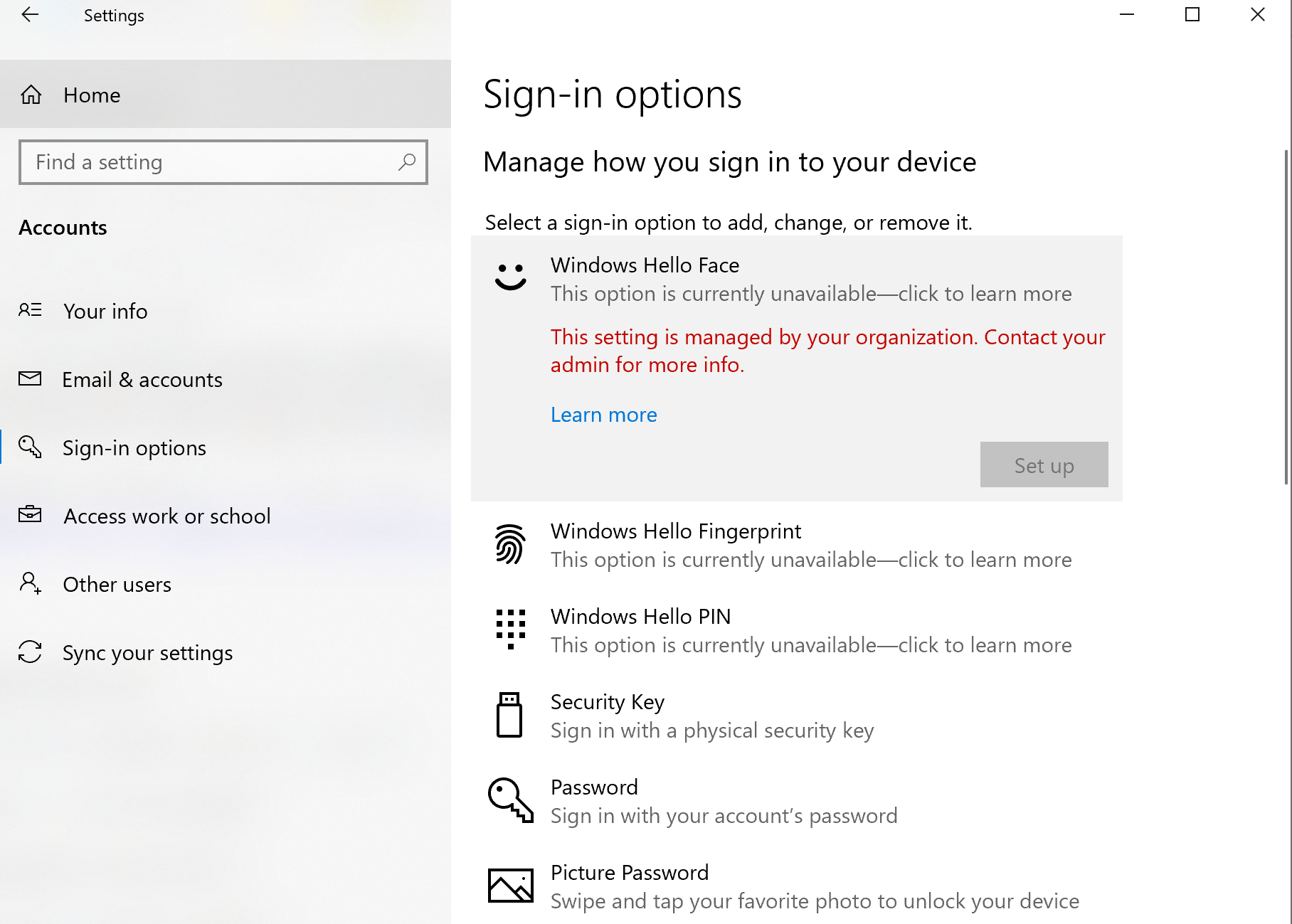Click the Windows Hello Face smiley icon
The width and height of the screenshot is (1292, 924).
point(510,277)
